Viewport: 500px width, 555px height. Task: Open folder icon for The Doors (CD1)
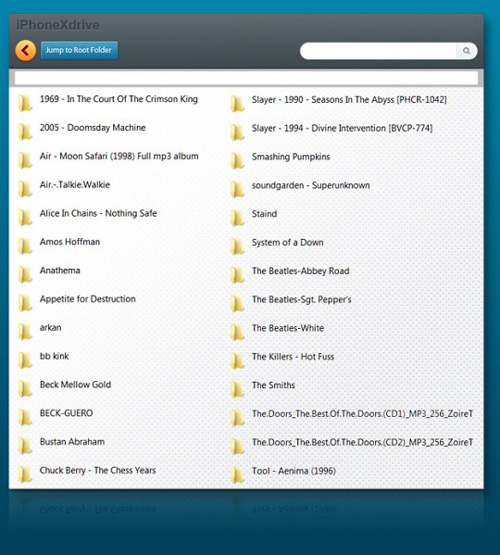coord(237,418)
